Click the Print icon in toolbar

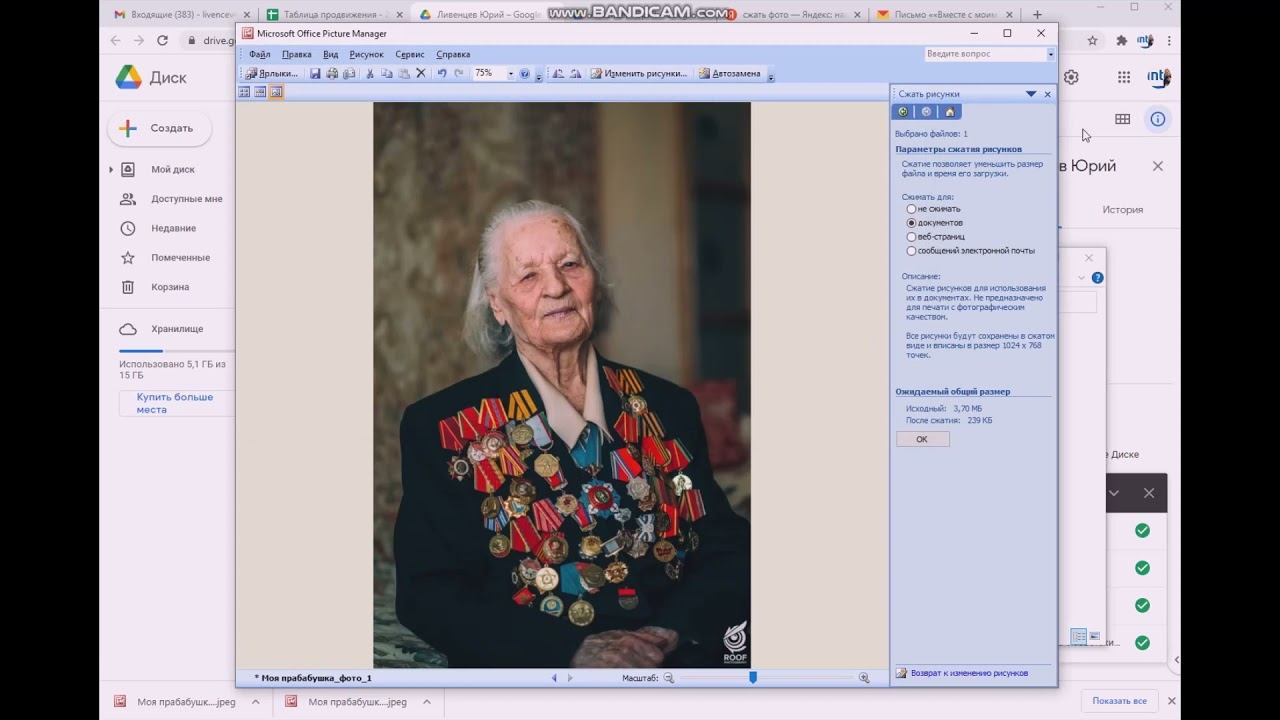pyautogui.click(x=332, y=74)
